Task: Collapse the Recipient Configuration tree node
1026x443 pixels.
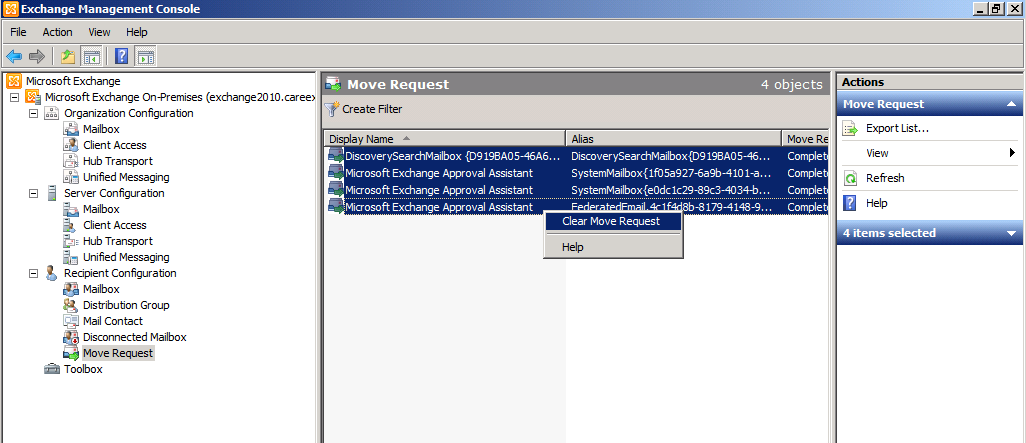Action: (x=33, y=274)
